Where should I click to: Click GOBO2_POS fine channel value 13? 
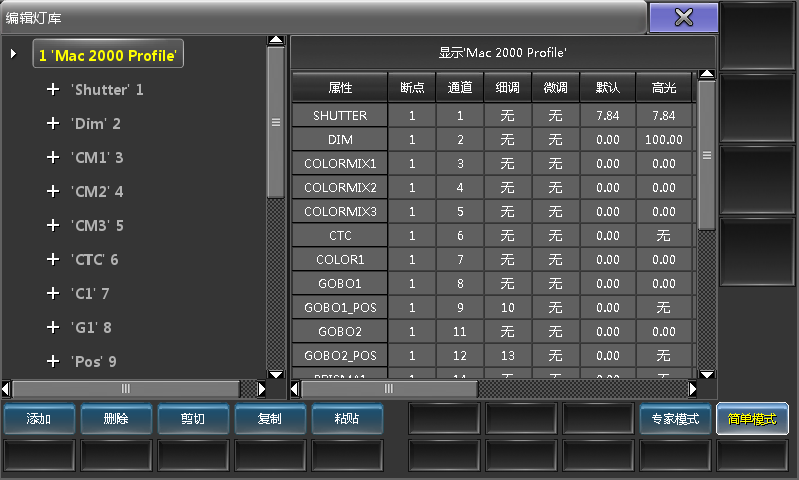(x=508, y=355)
